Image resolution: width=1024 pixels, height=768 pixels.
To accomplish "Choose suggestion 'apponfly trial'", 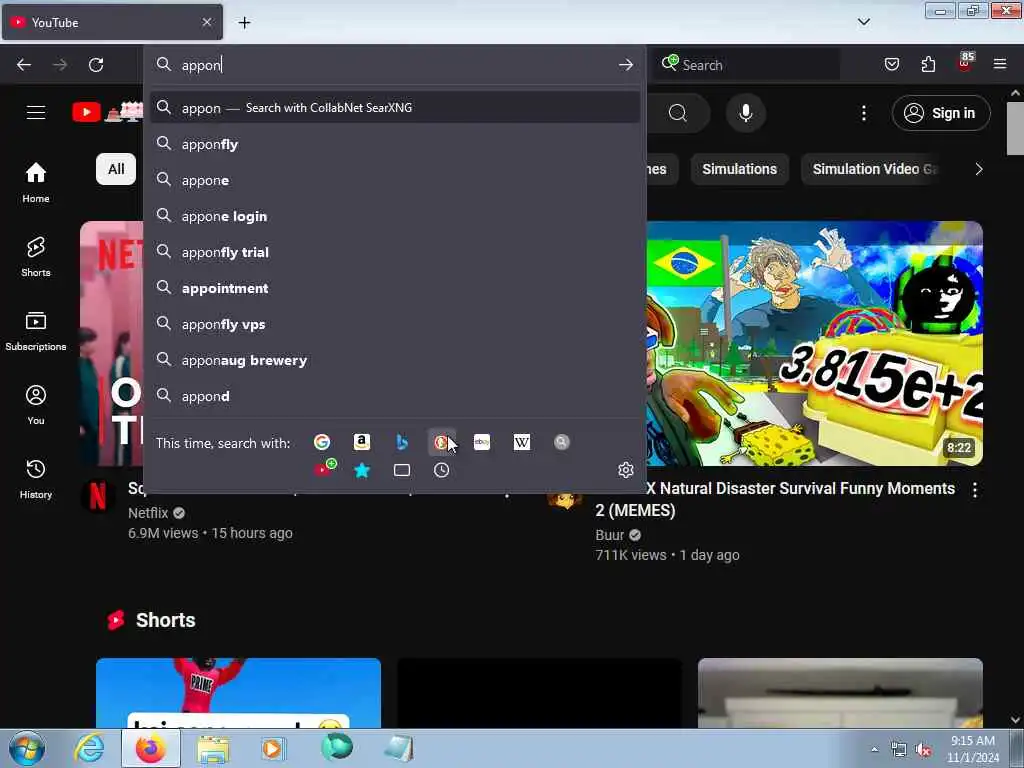I will [394, 251].
